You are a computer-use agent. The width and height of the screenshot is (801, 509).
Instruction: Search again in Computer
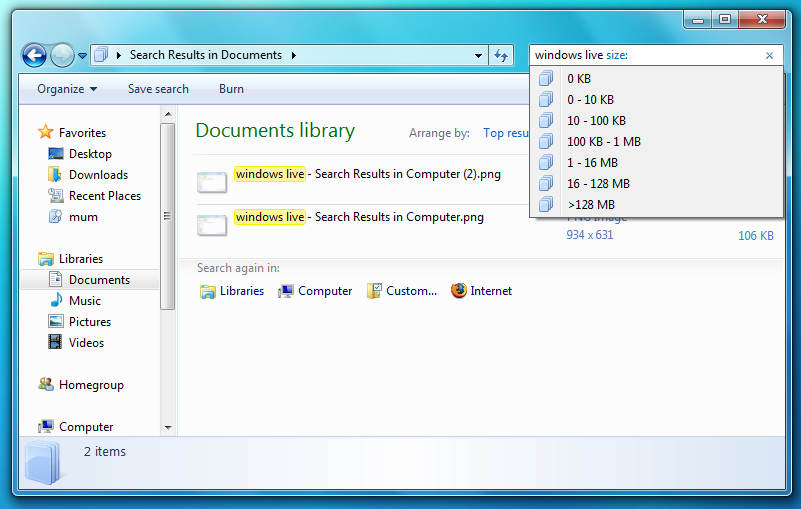[315, 291]
